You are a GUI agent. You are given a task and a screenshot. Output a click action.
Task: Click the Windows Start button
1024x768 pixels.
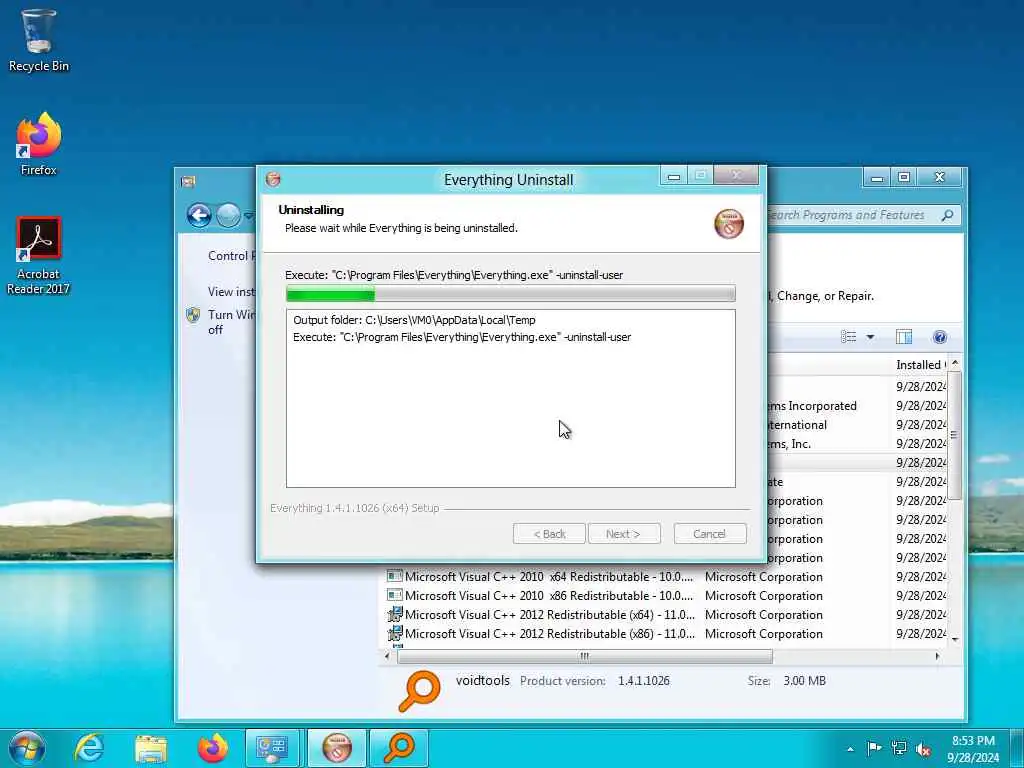[27, 748]
